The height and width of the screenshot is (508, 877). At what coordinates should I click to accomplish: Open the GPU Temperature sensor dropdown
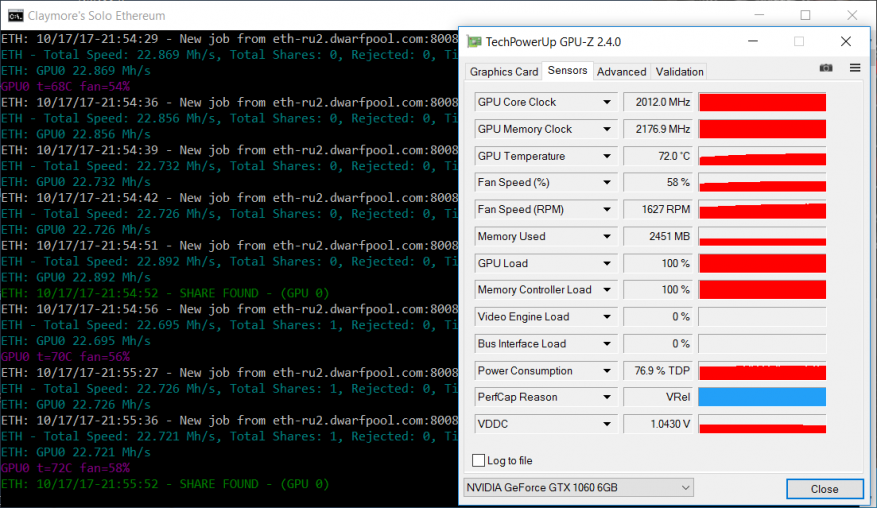pos(607,156)
